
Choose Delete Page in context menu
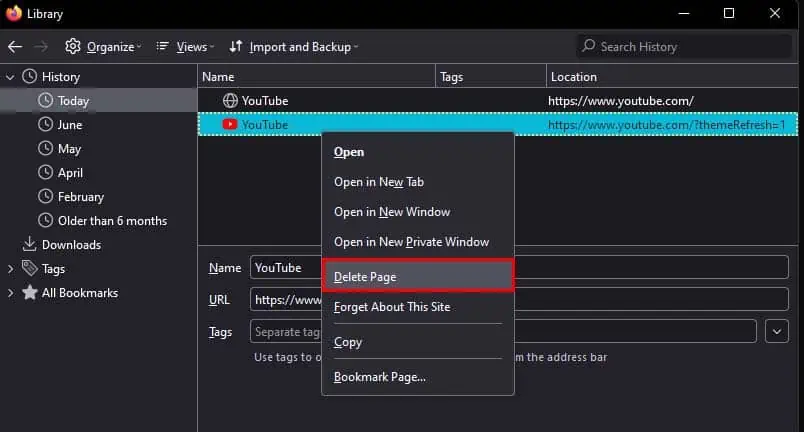(418, 277)
